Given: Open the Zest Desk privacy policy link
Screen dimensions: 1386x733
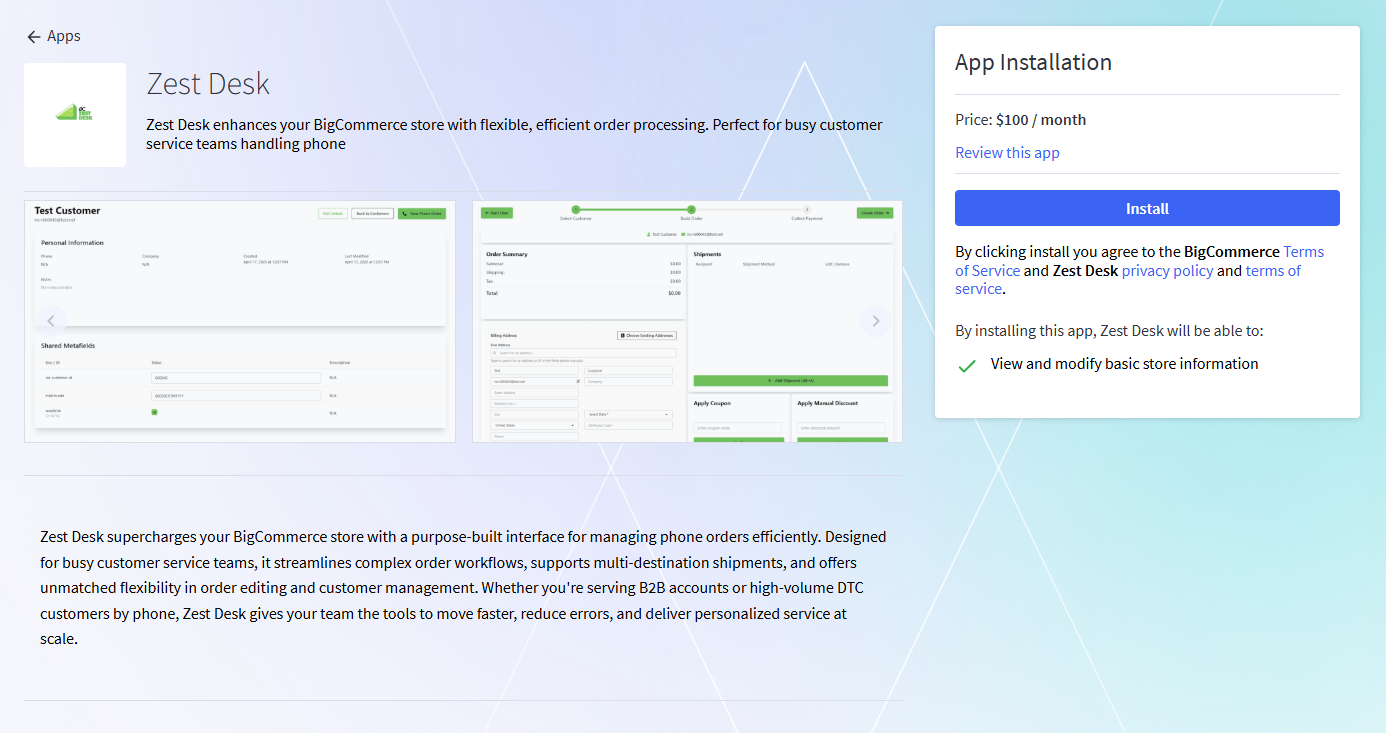Looking at the screenshot, I should point(1167,271).
